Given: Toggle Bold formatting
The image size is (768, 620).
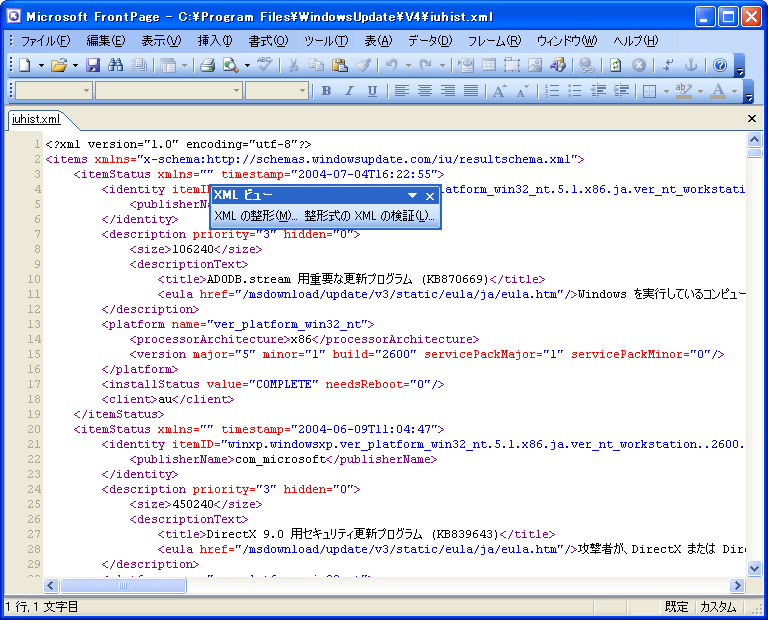Looking at the screenshot, I should 326,91.
